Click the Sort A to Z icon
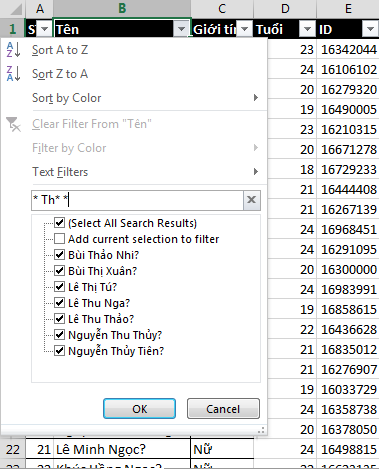This screenshot has width=379, height=469. pyautogui.click(x=14, y=50)
